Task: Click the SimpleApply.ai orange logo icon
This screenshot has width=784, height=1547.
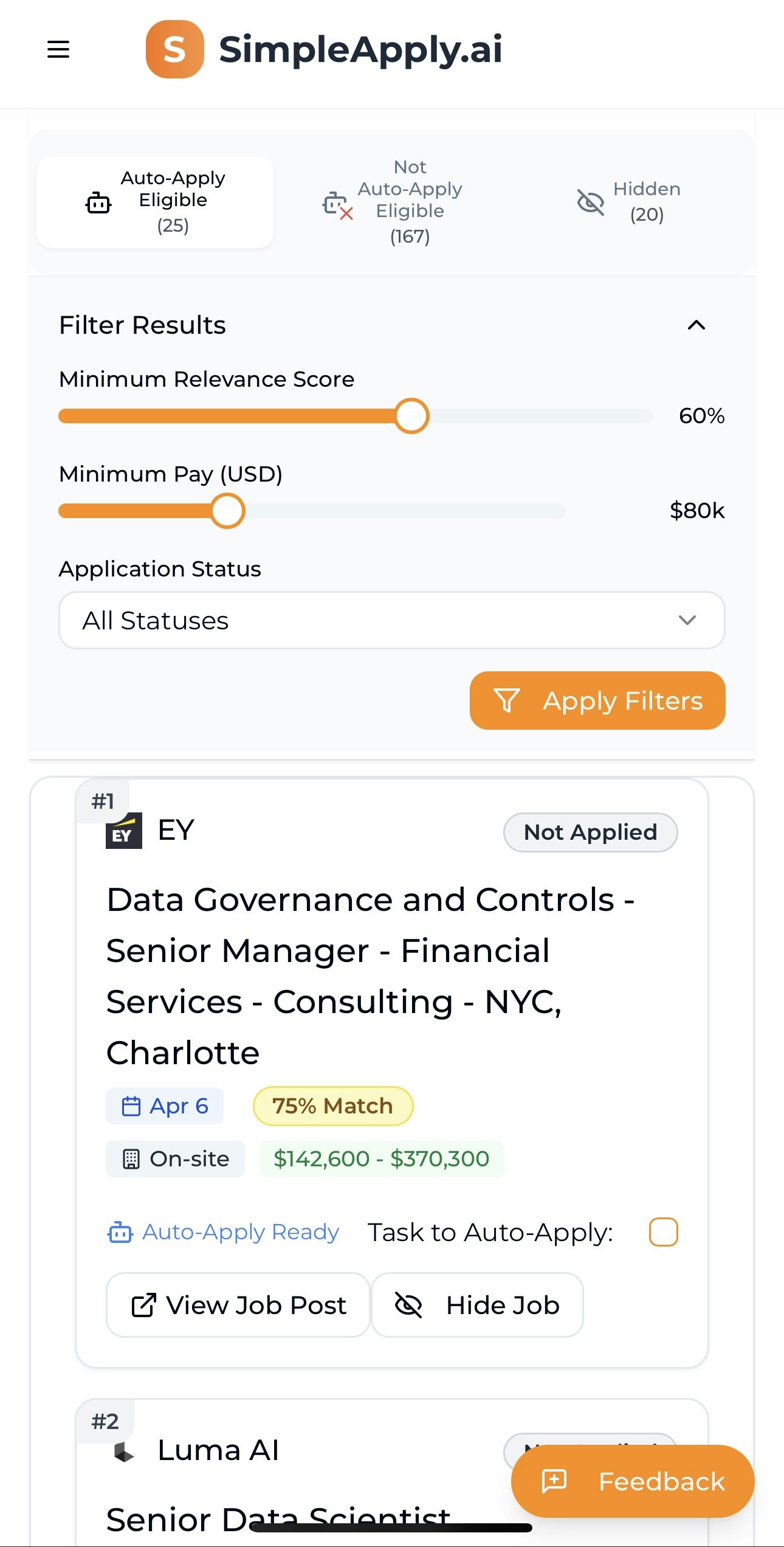Action: coord(174,49)
